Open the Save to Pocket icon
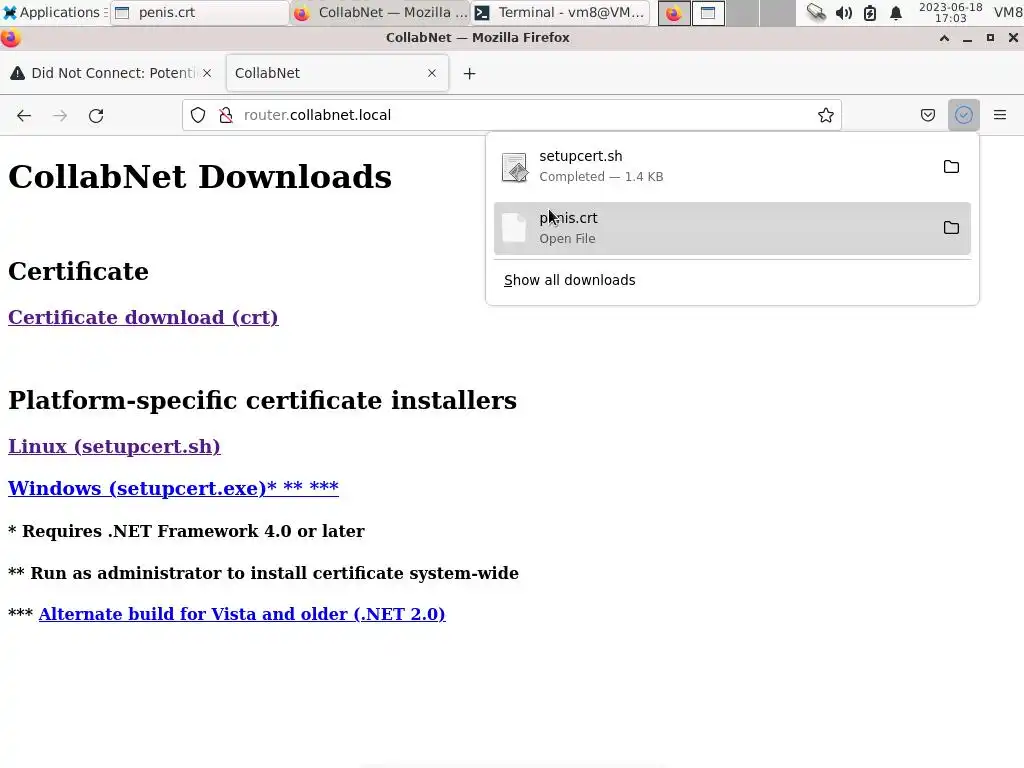Viewport: 1024px width, 768px height. tap(927, 116)
